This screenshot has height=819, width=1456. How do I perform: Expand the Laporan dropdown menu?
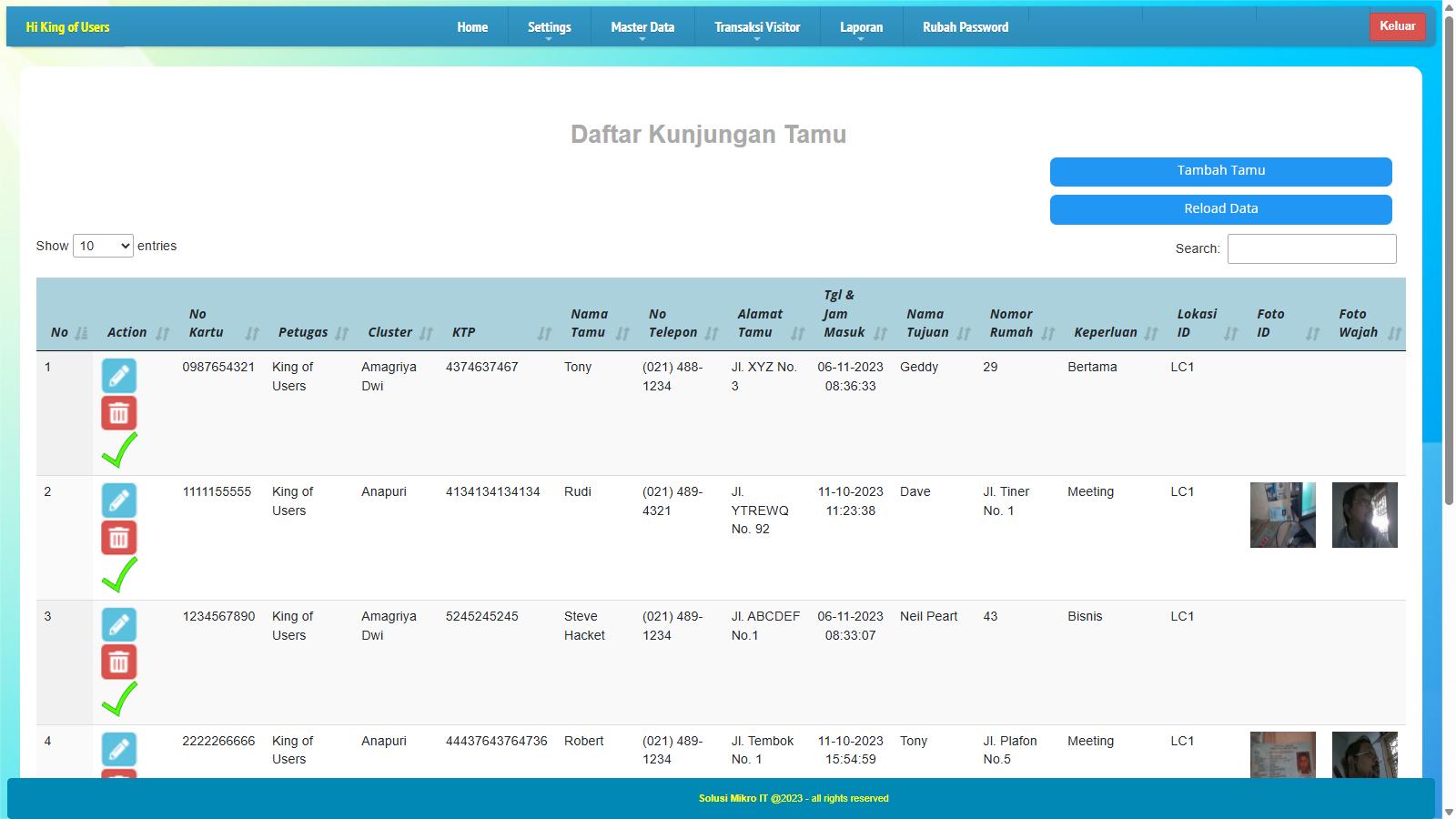coord(861,27)
